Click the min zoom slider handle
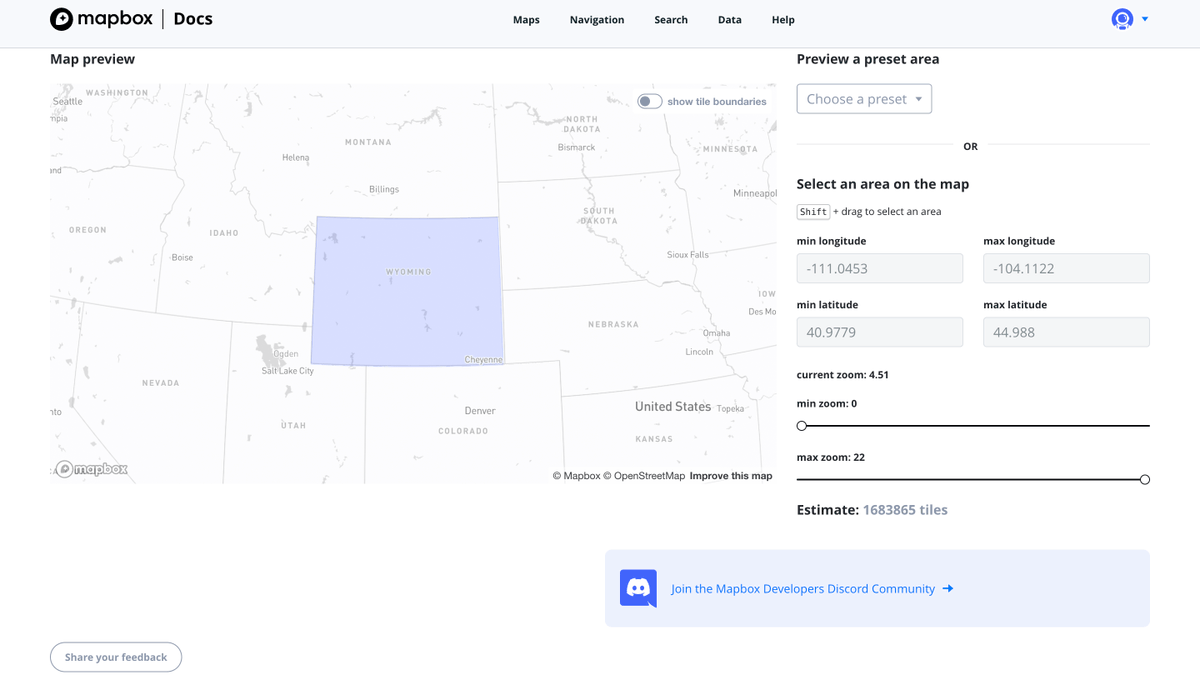Image resolution: width=1200 pixels, height=675 pixels. point(802,426)
